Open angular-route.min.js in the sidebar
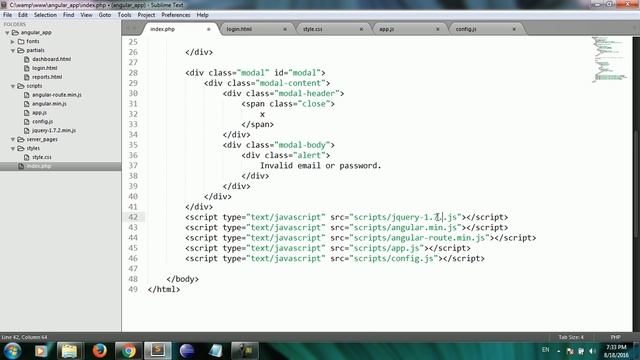The width and height of the screenshot is (640, 360). [57, 95]
